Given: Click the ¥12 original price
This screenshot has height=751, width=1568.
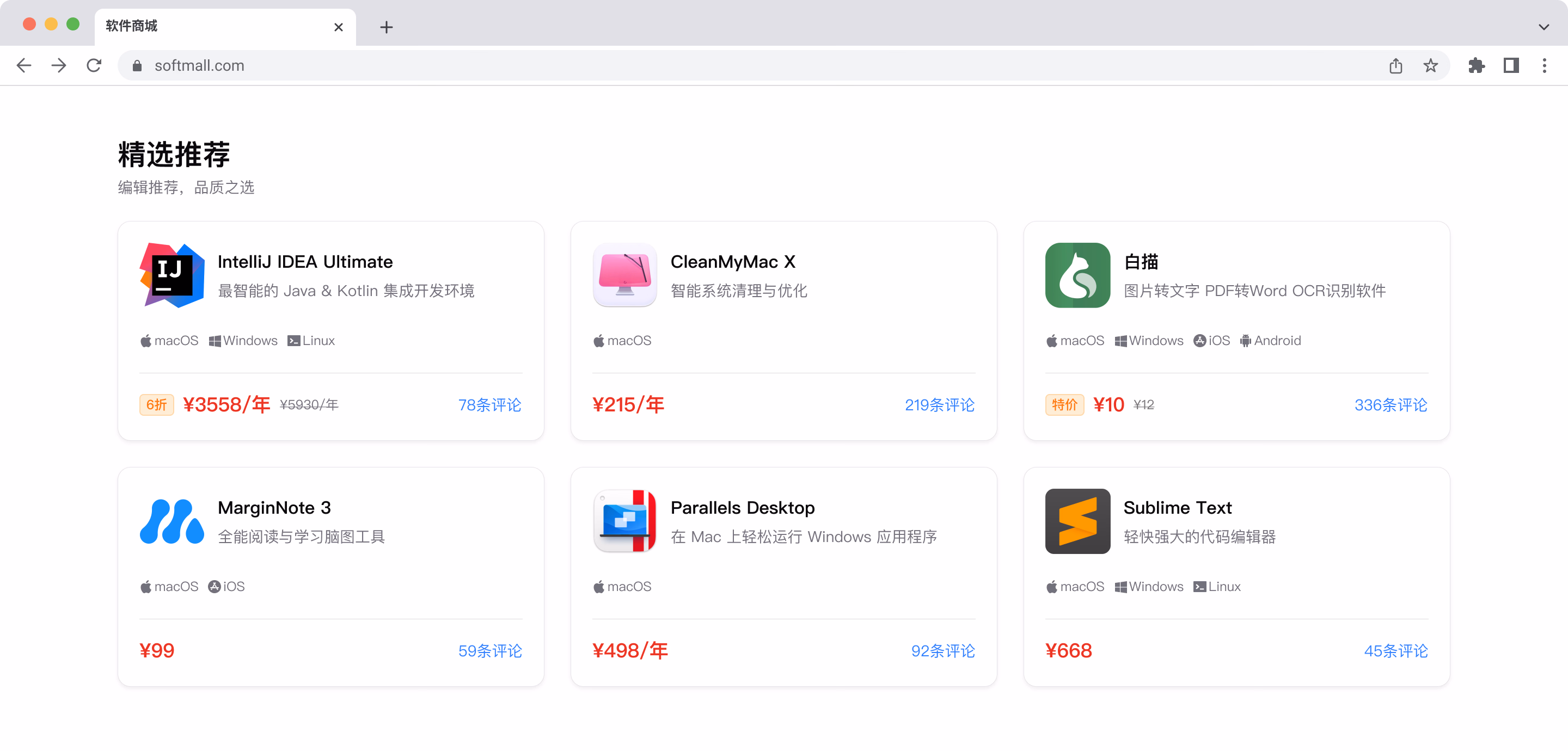Looking at the screenshot, I should [1143, 405].
